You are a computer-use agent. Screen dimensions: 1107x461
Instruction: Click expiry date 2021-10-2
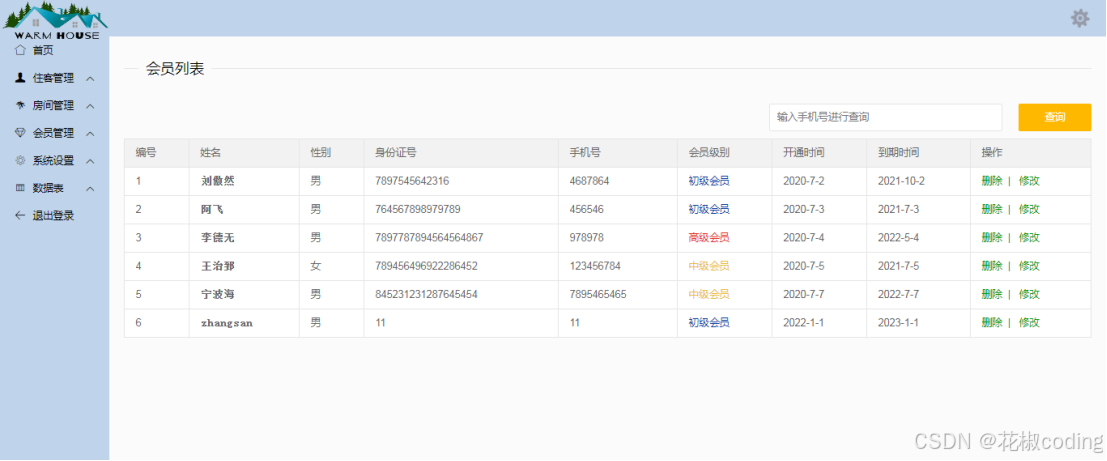click(x=901, y=181)
